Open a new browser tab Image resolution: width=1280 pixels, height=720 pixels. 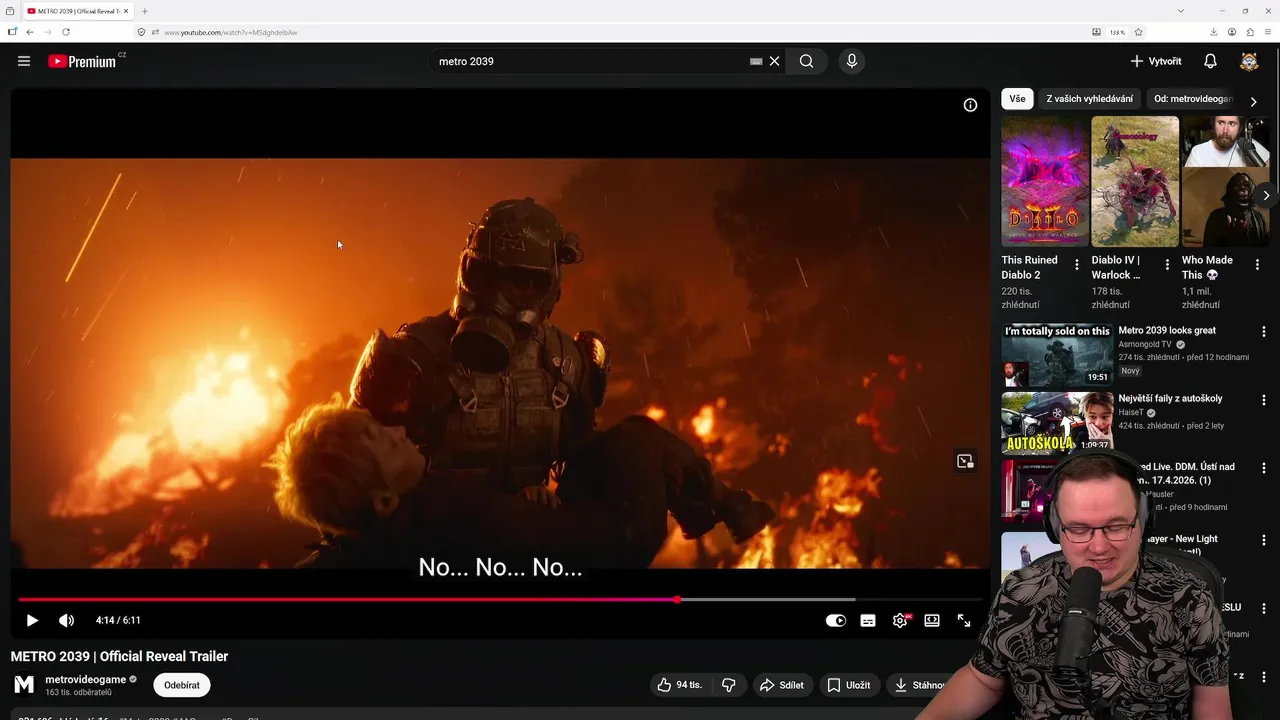tap(144, 11)
